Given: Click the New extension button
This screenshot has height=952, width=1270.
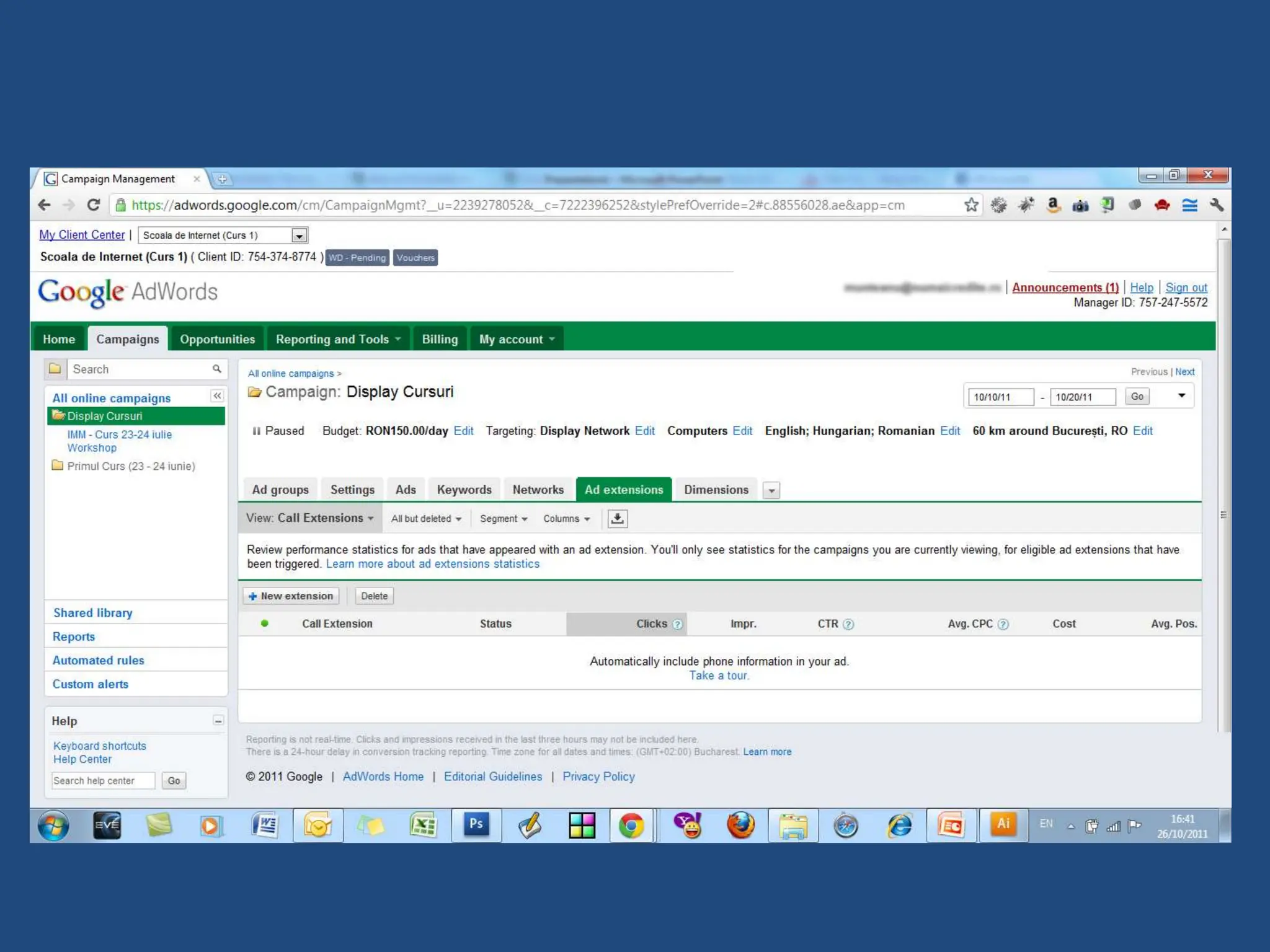Looking at the screenshot, I should [291, 596].
